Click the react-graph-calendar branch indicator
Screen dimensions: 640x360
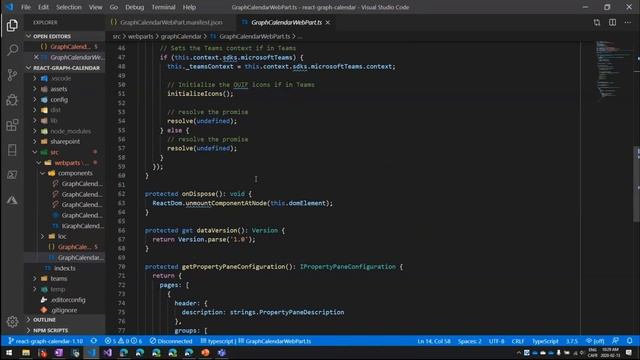(45, 341)
